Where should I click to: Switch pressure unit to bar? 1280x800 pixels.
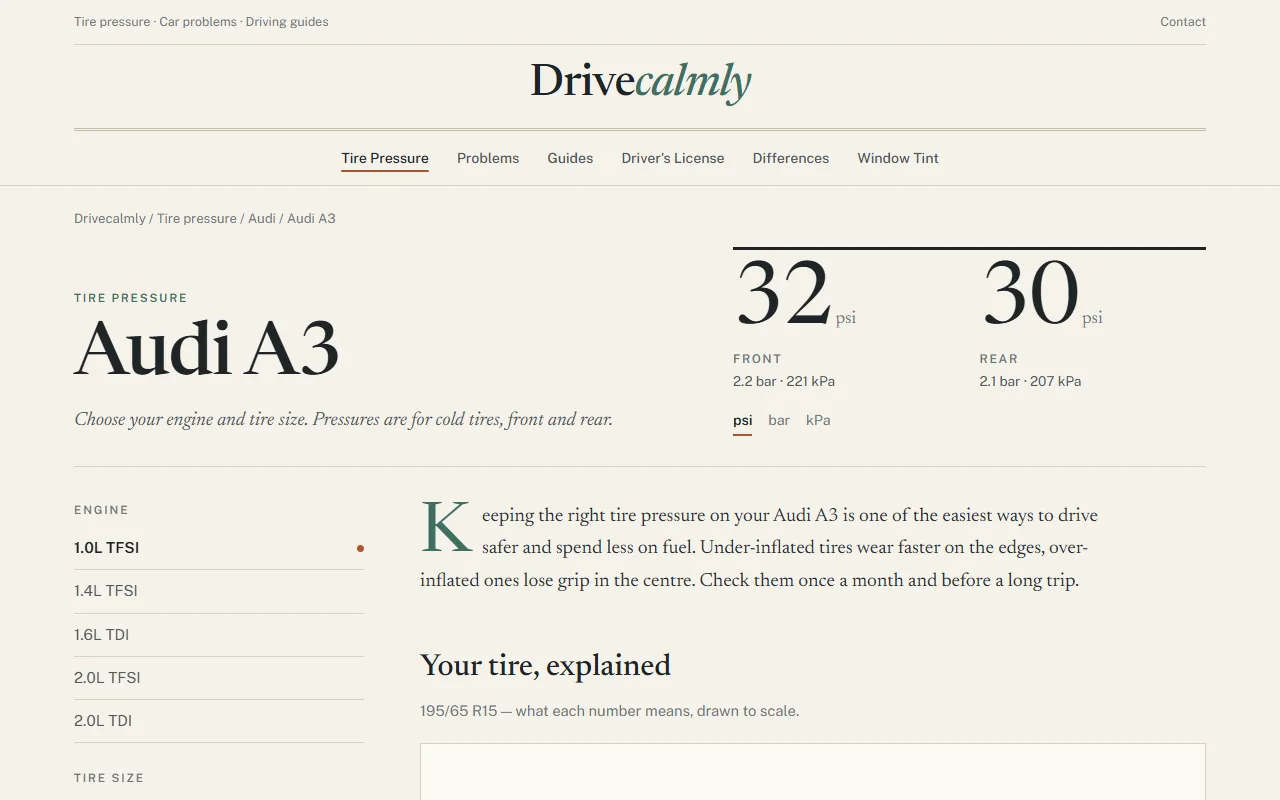click(x=779, y=421)
